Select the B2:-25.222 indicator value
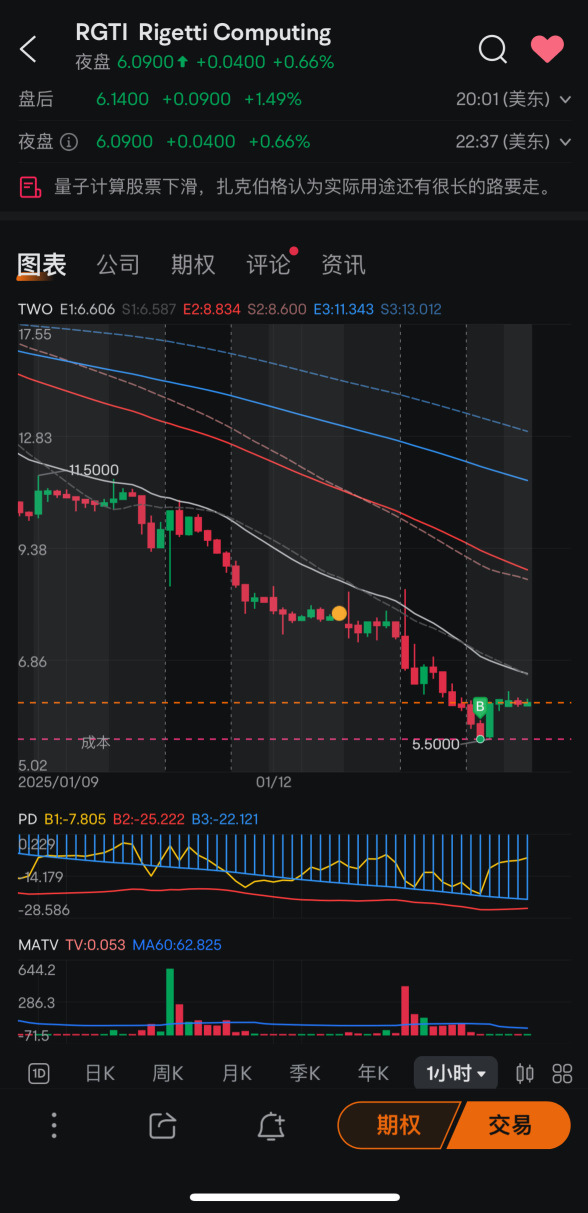588x1213 pixels. [x=149, y=819]
